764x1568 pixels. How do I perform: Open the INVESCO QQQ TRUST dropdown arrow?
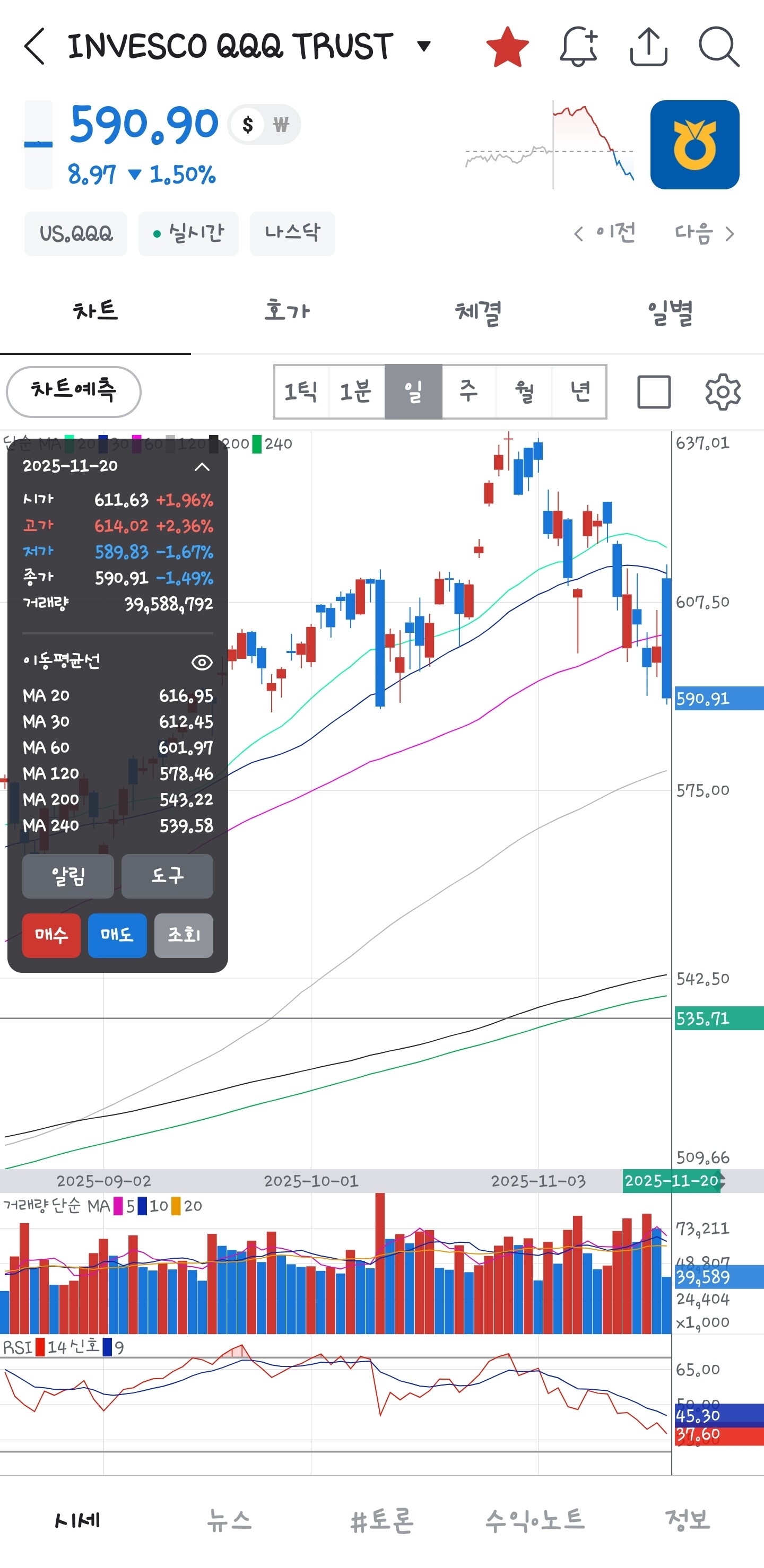tap(424, 46)
